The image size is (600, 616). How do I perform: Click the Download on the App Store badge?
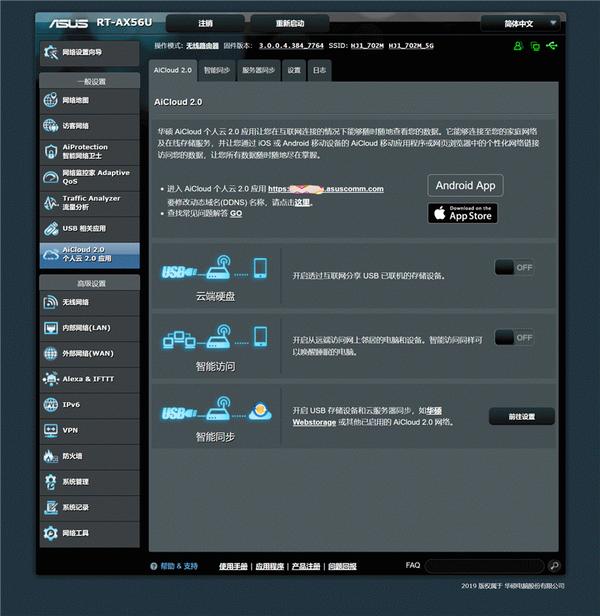tap(462, 213)
